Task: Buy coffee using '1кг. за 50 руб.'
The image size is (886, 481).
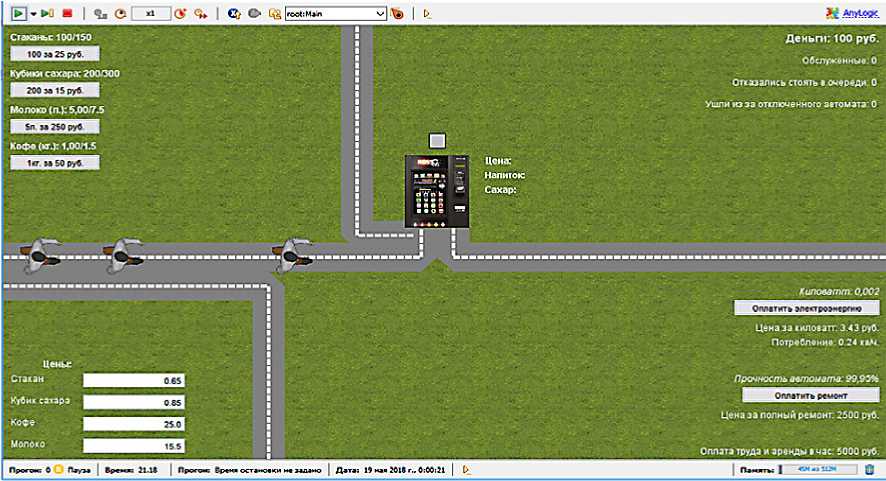Action: tap(55, 162)
